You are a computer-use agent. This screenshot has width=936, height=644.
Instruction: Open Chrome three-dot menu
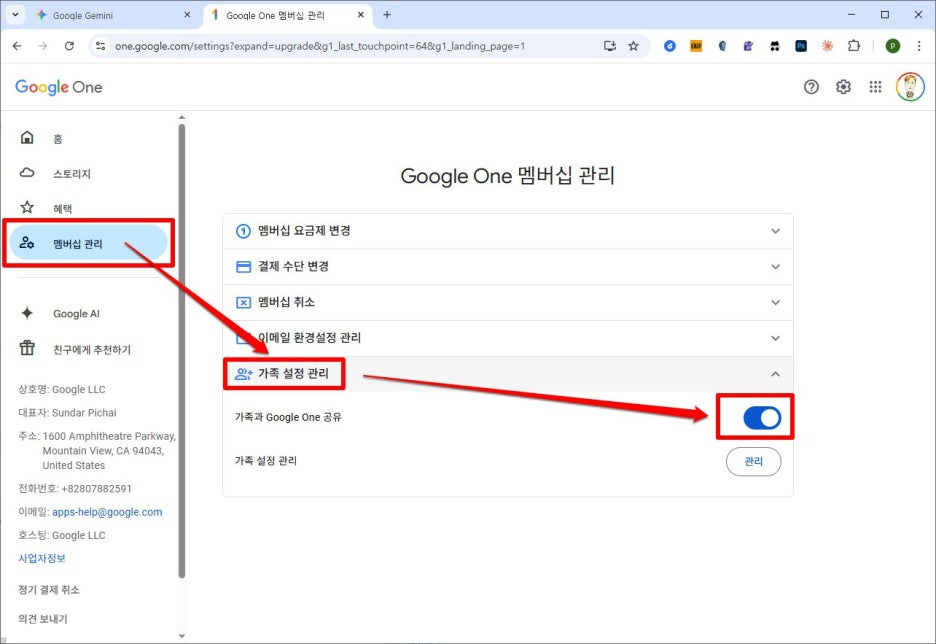coord(919,46)
